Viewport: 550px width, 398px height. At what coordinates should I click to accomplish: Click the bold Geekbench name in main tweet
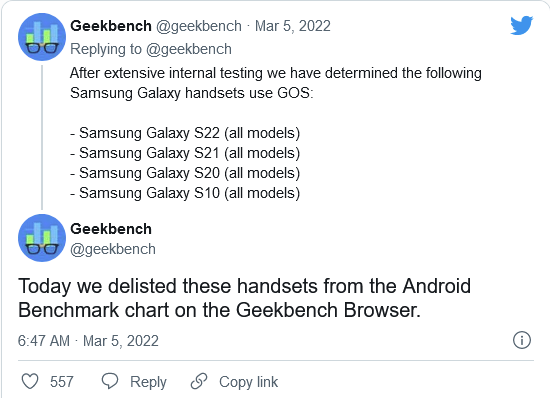coord(111,229)
